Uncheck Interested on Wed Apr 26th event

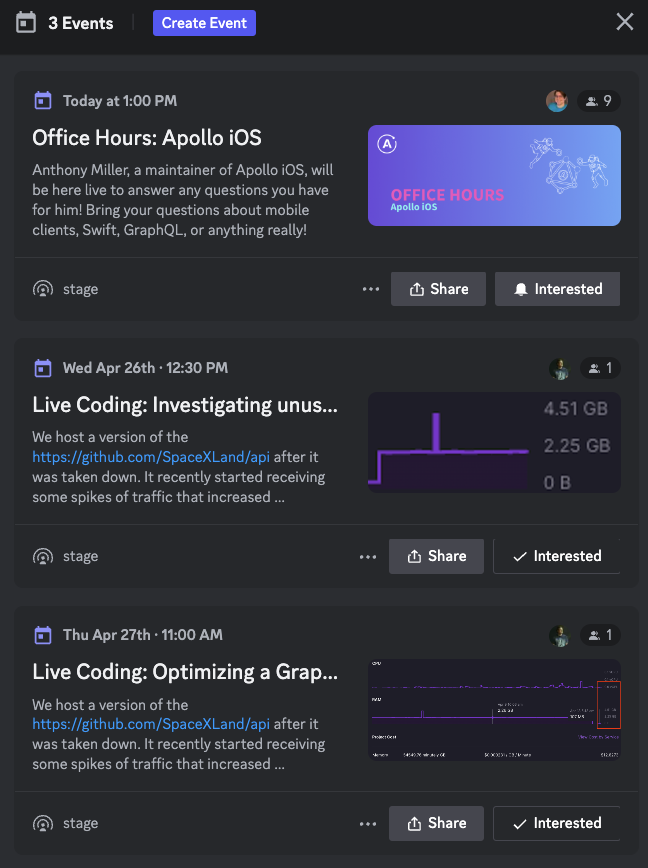557,556
